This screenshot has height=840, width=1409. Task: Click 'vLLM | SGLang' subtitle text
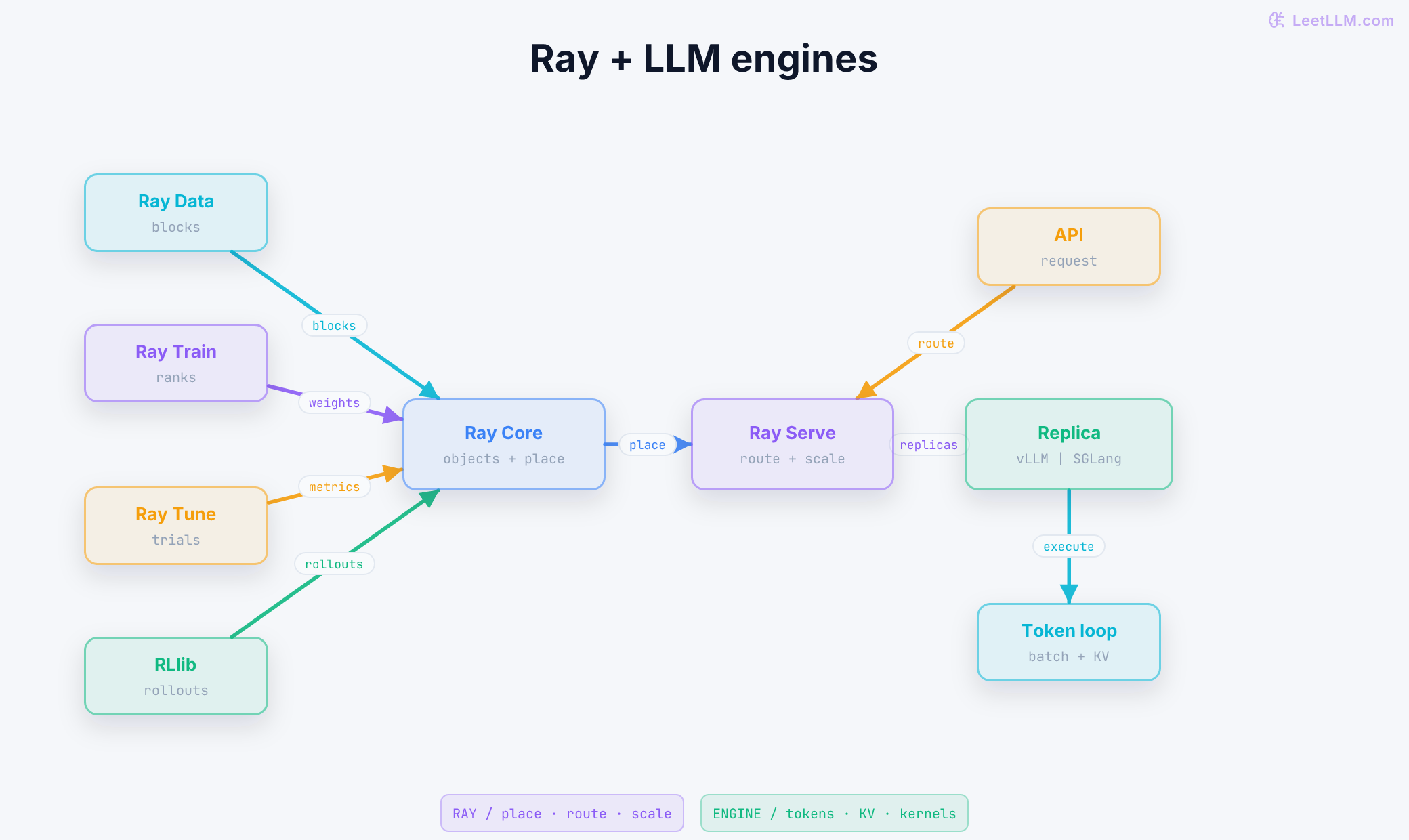(x=1069, y=459)
